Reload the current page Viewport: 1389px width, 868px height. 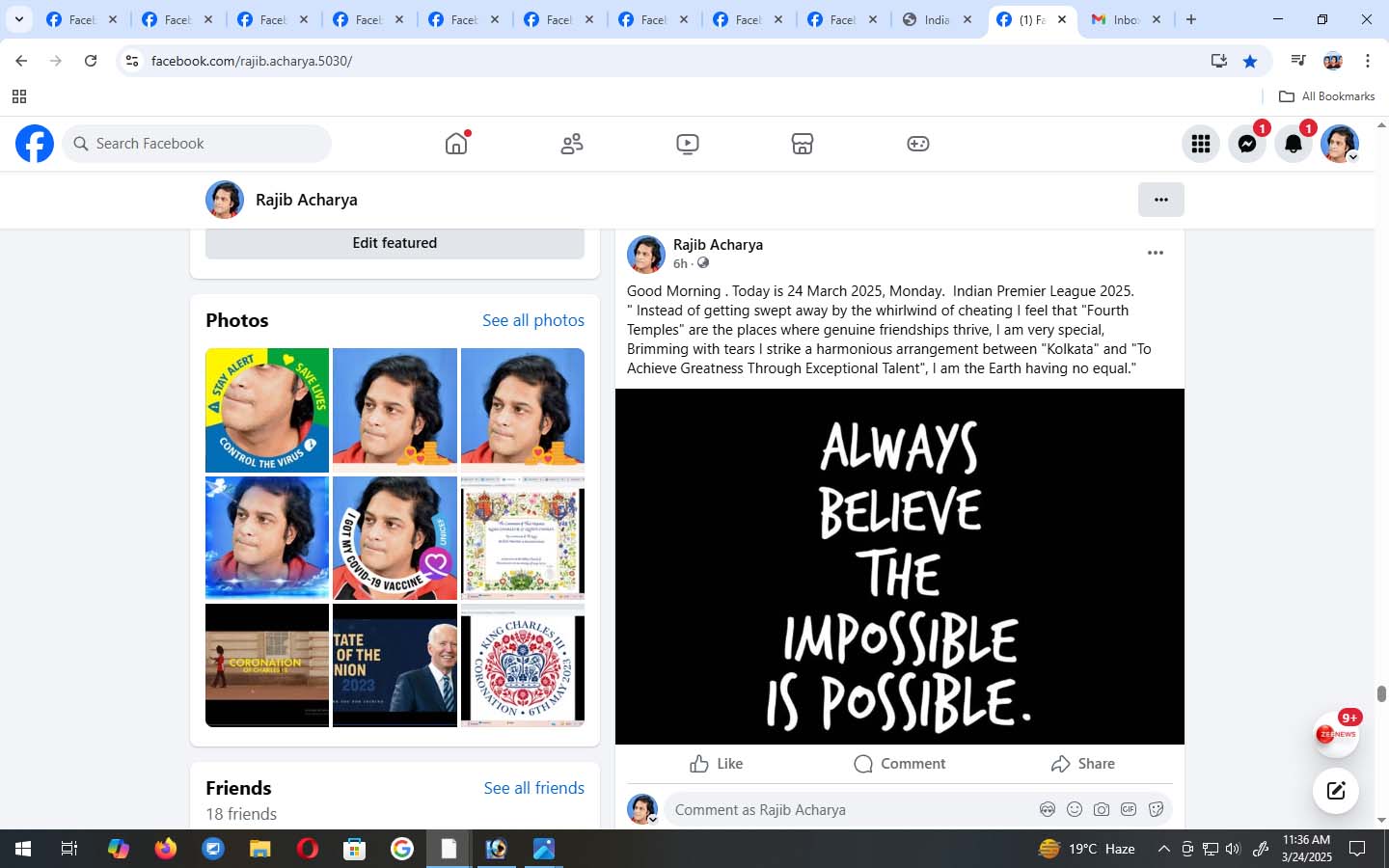pyautogui.click(x=91, y=61)
